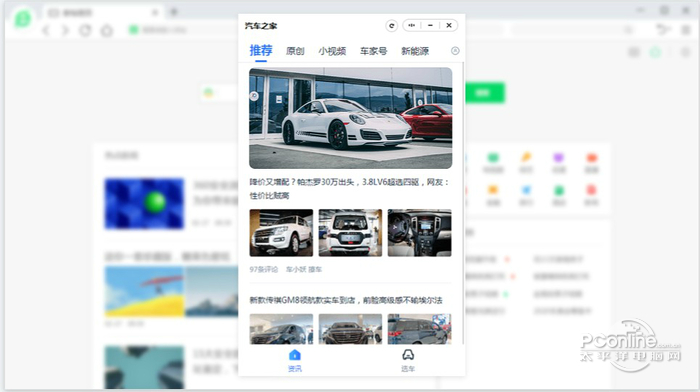Select the 资讯 bottom navigation icon
Image resolution: width=700 pixels, height=392 pixels.
pyautogui.click(x=295, y=360)
